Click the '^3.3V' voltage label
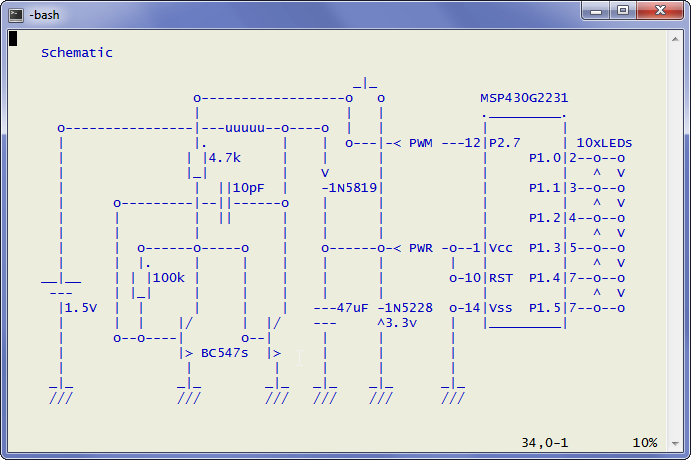The width and height of the screenshot is (691, 460). point(397,323)
